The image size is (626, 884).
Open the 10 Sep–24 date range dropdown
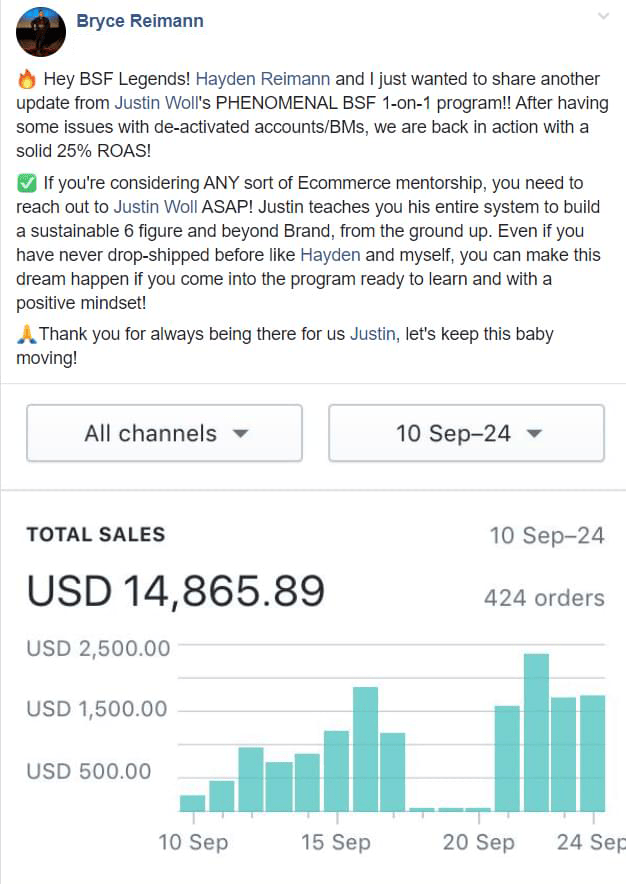pos(466,433)
